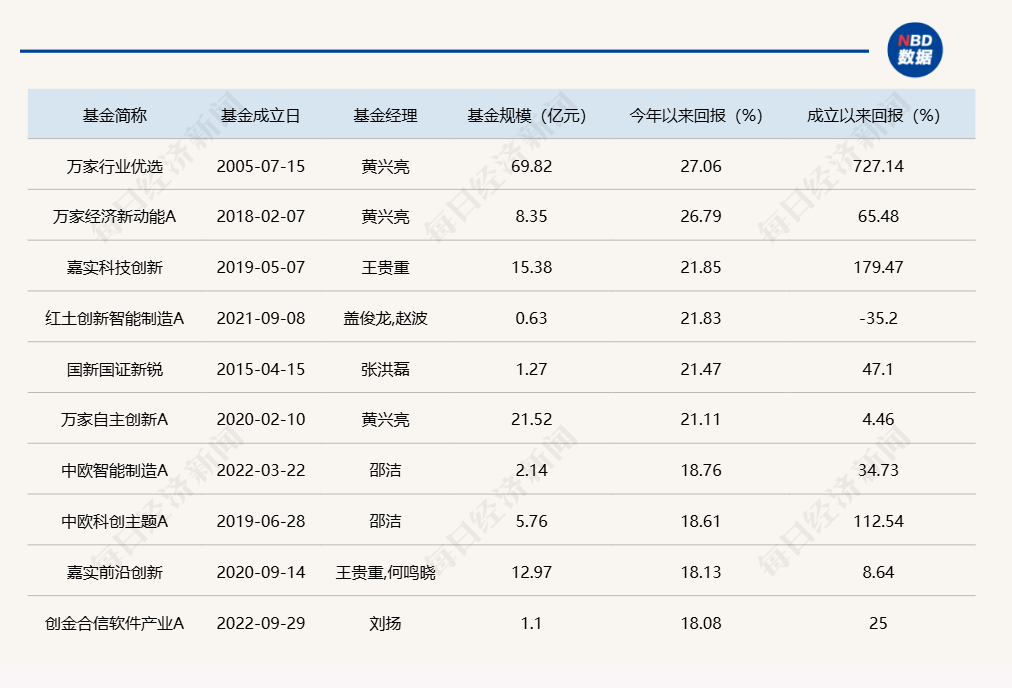Viewport: 1012px width, 688px height.
Task: Click fund name 万家自主创新A
Action: 115,420
